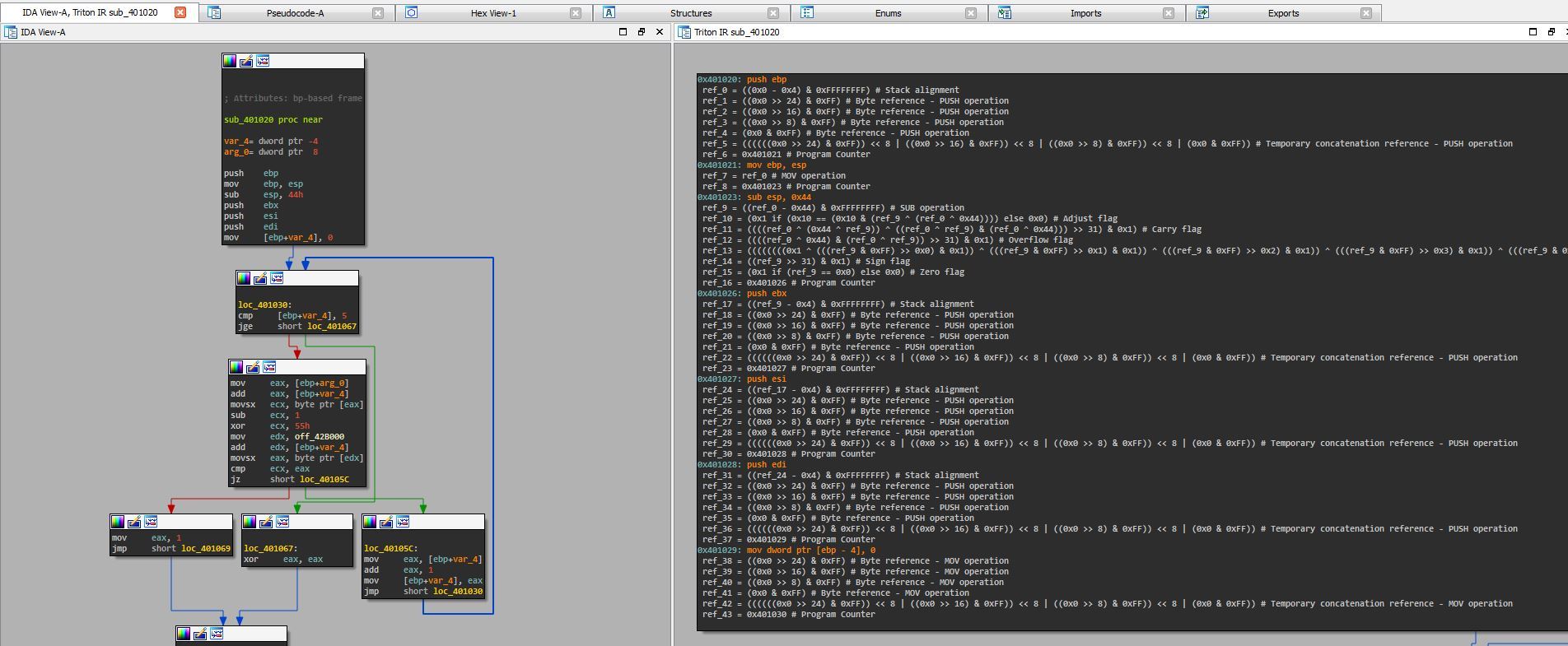Viewport: 1568px width, 646px height.
Task: Click color icon on loc_401067 node
Action: pos(250,522)
